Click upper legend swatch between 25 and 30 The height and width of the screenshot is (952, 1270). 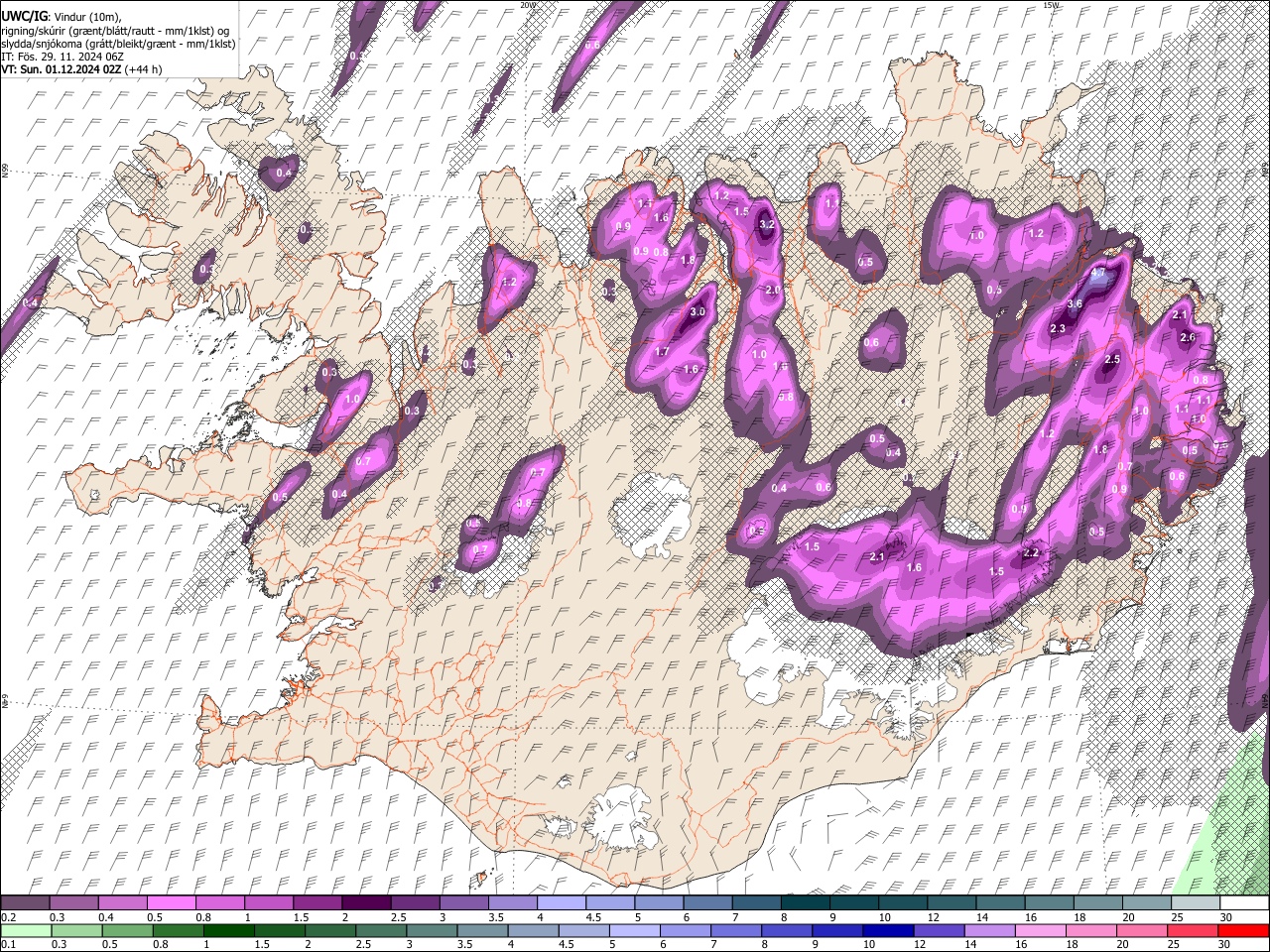(1195, 903)
